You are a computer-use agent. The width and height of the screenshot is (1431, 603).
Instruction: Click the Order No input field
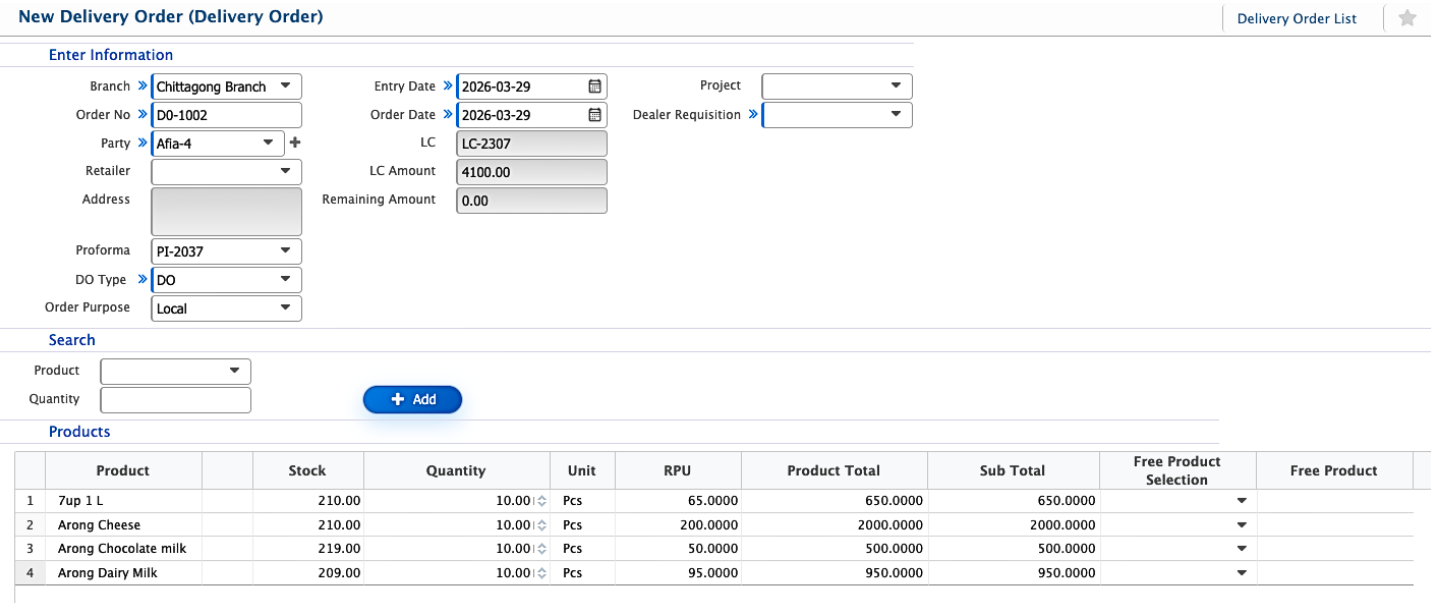(x=226, y=115)
